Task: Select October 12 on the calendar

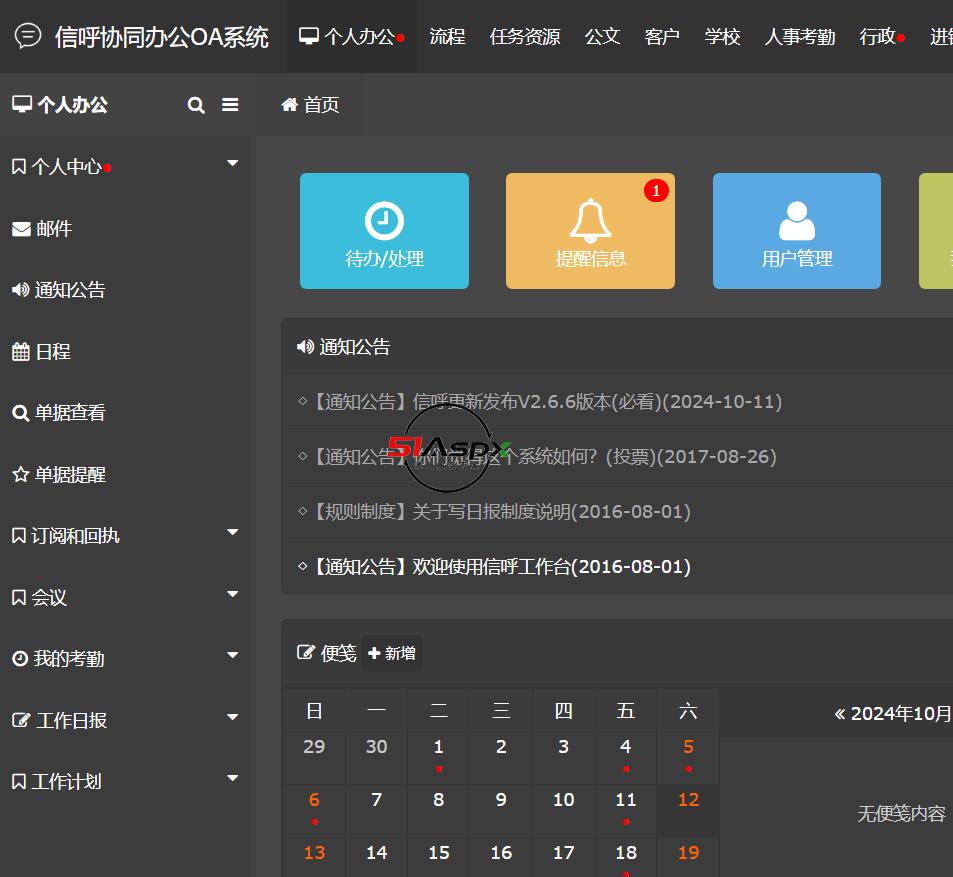Action: pos(688,799)
